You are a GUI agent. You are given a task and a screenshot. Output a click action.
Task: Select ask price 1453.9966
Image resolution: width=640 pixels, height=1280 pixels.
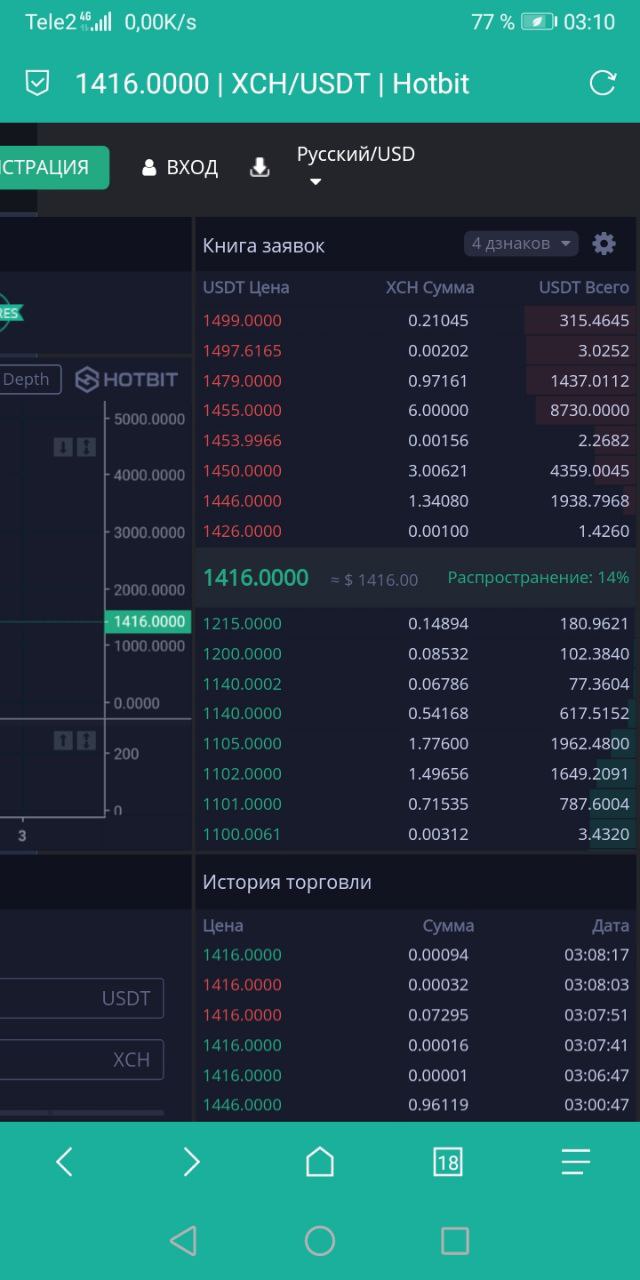tap(242, 441)
